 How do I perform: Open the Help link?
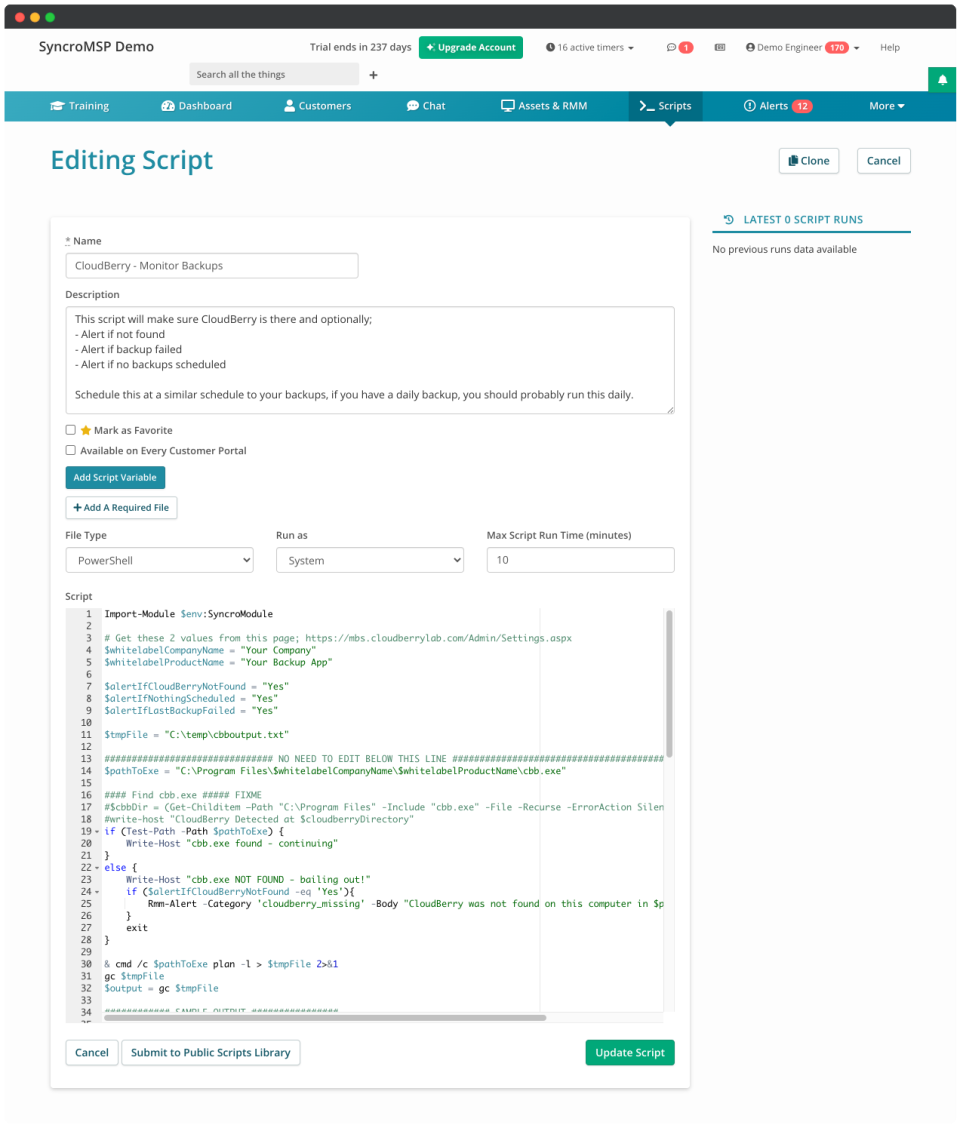tap(889, 47)
